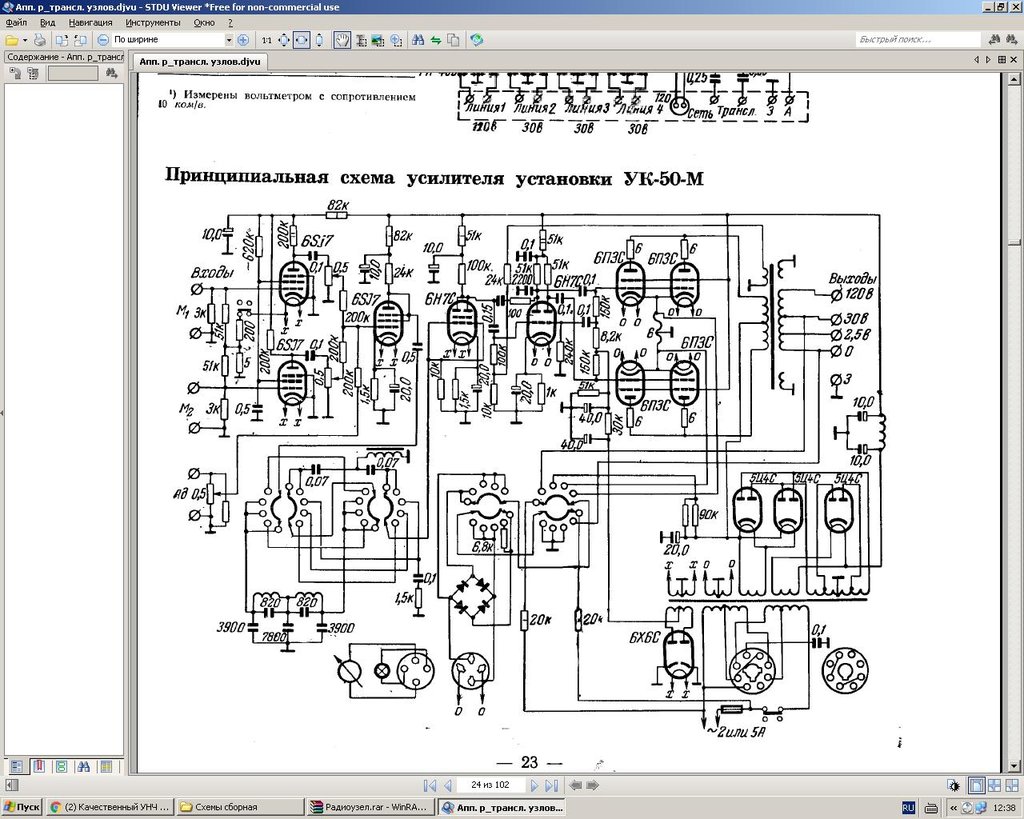Viewport: 1024px width, 819px height.
Task: Select the text selection tool
Action: point(360,40)
